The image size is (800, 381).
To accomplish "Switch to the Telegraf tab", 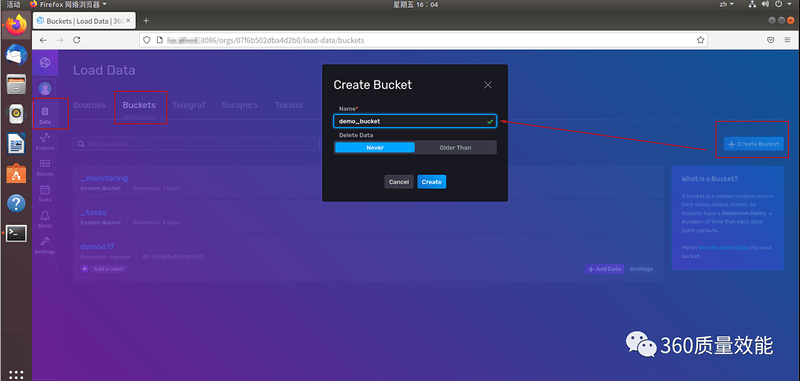I will pyautogui.click(x=188, y=105).
